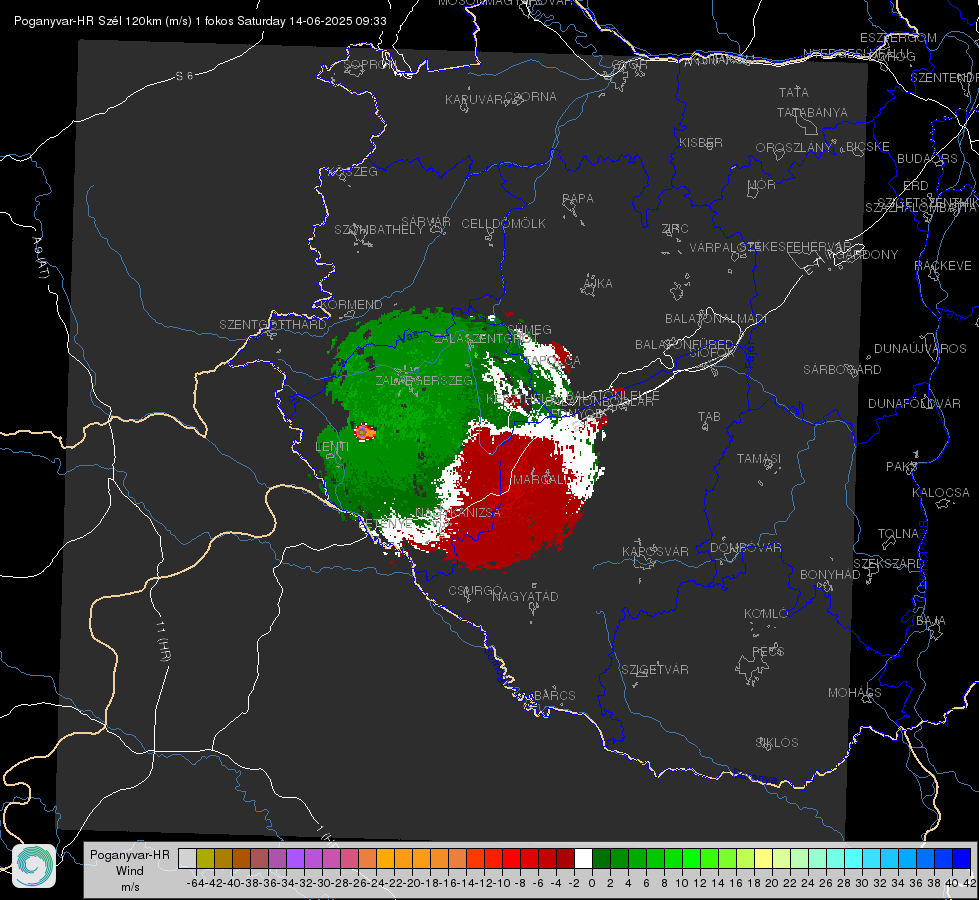The image size is (979, 900).
Task: Click the SIKLOS town label
Action: (x=777, y=743)
